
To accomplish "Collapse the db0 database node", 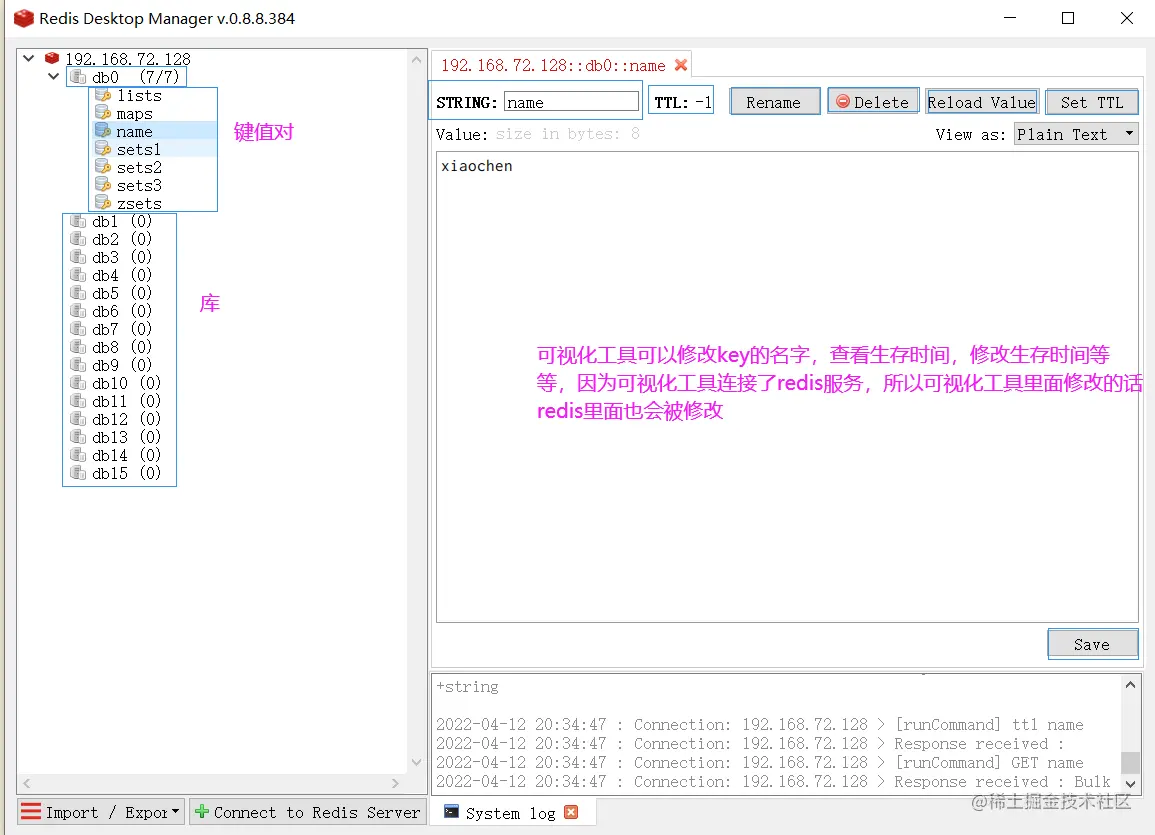I will tap(54, 76).
